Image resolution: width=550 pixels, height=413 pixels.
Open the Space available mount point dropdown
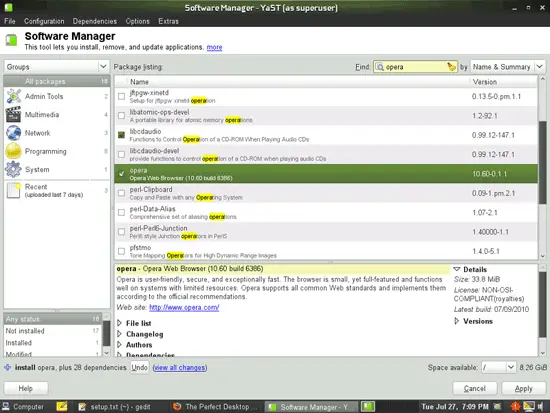498,367
